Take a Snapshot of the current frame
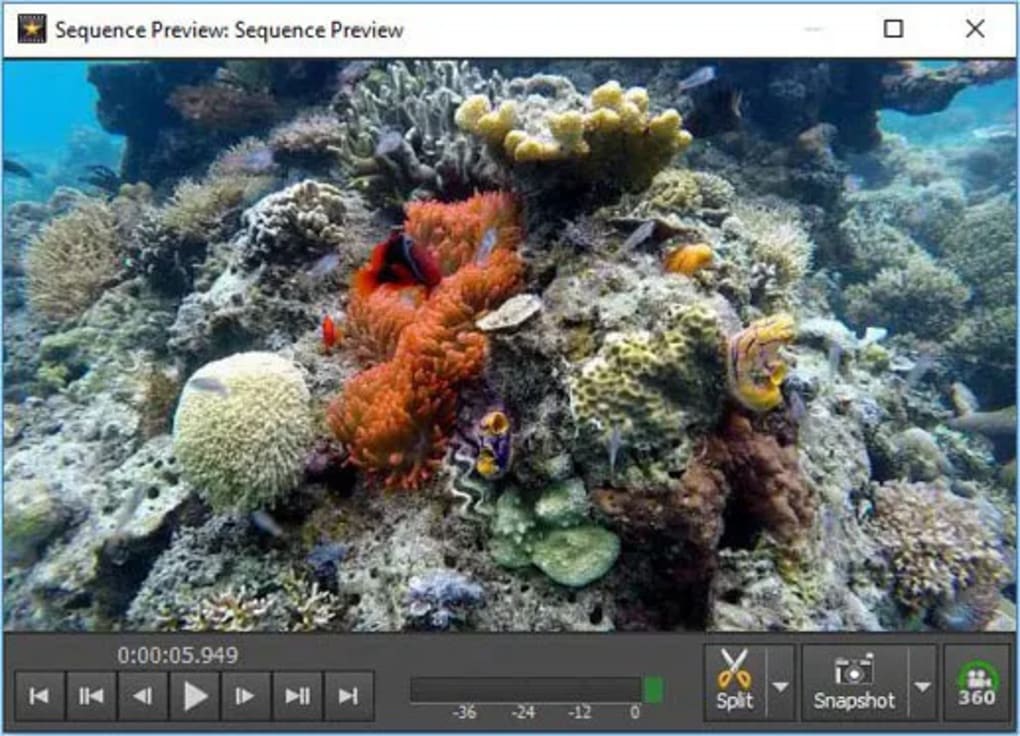1020x736 pixels. tap(854, 682)
